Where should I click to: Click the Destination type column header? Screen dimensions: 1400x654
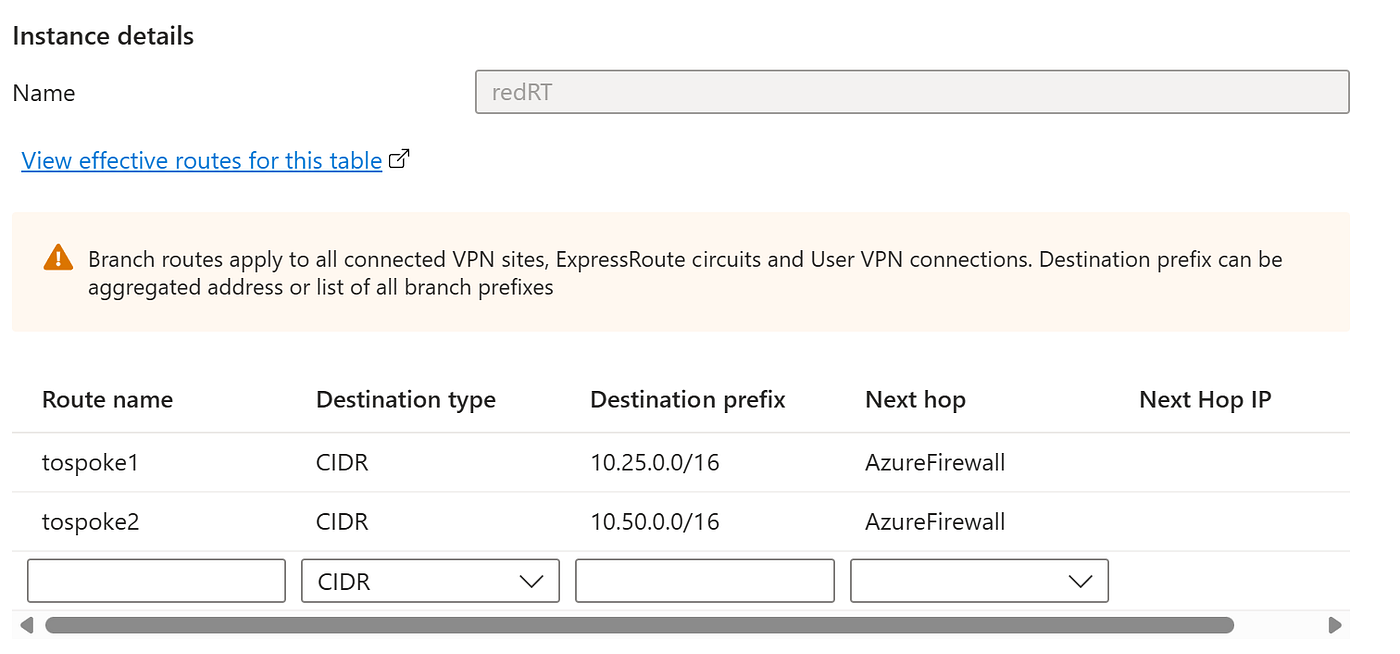[406, 400]
